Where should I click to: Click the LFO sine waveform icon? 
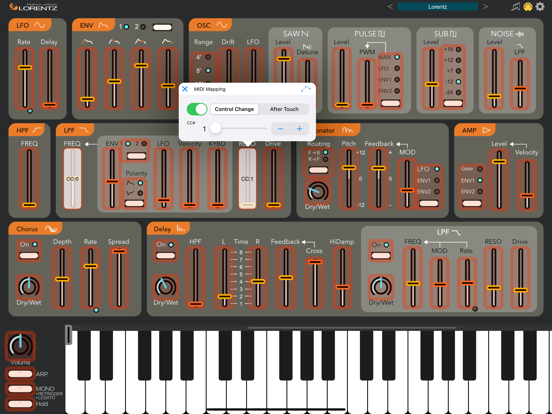pyautogui.click(x=39, y=25)
